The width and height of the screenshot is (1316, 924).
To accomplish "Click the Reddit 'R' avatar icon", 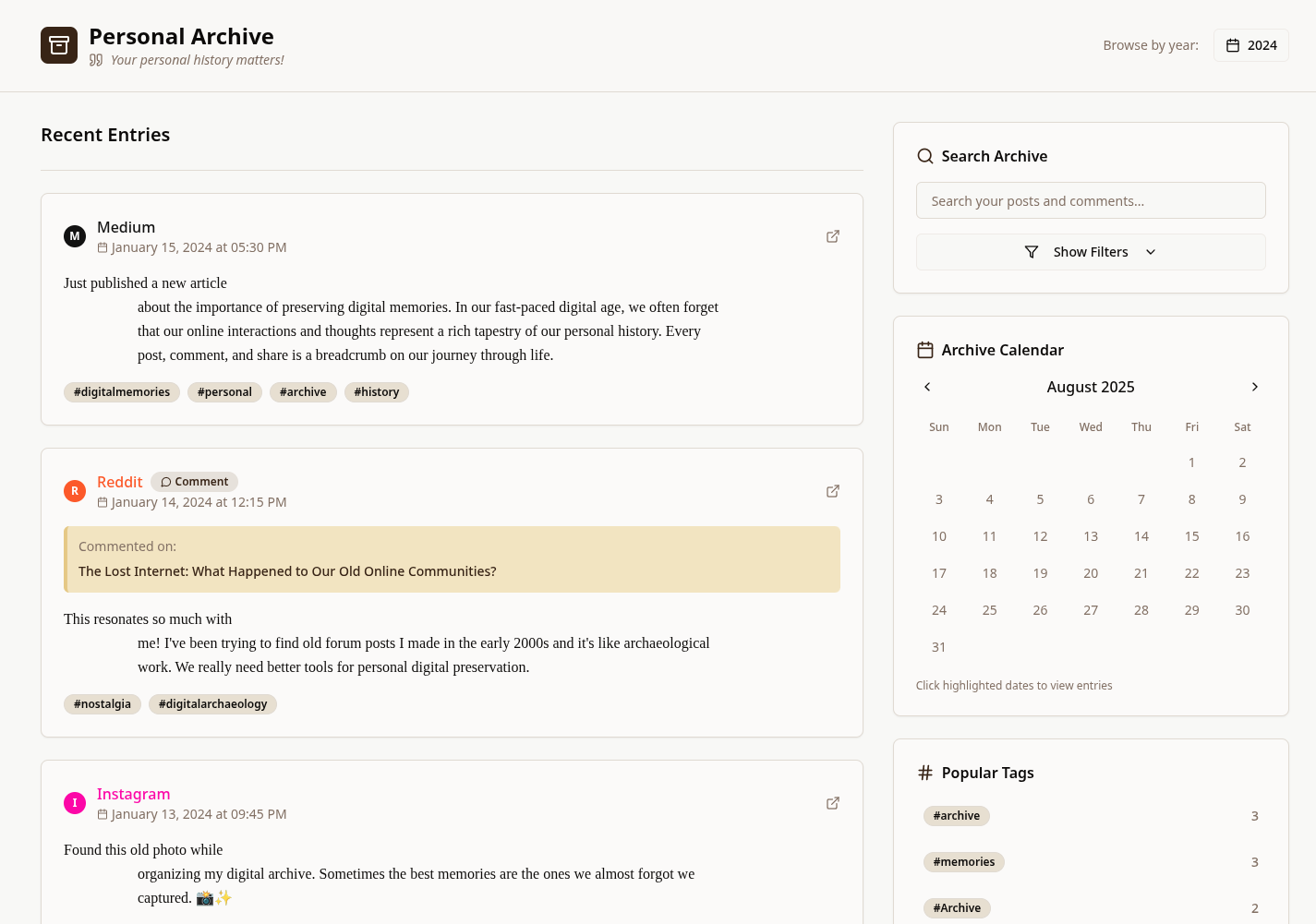I will tap(75, 491).
